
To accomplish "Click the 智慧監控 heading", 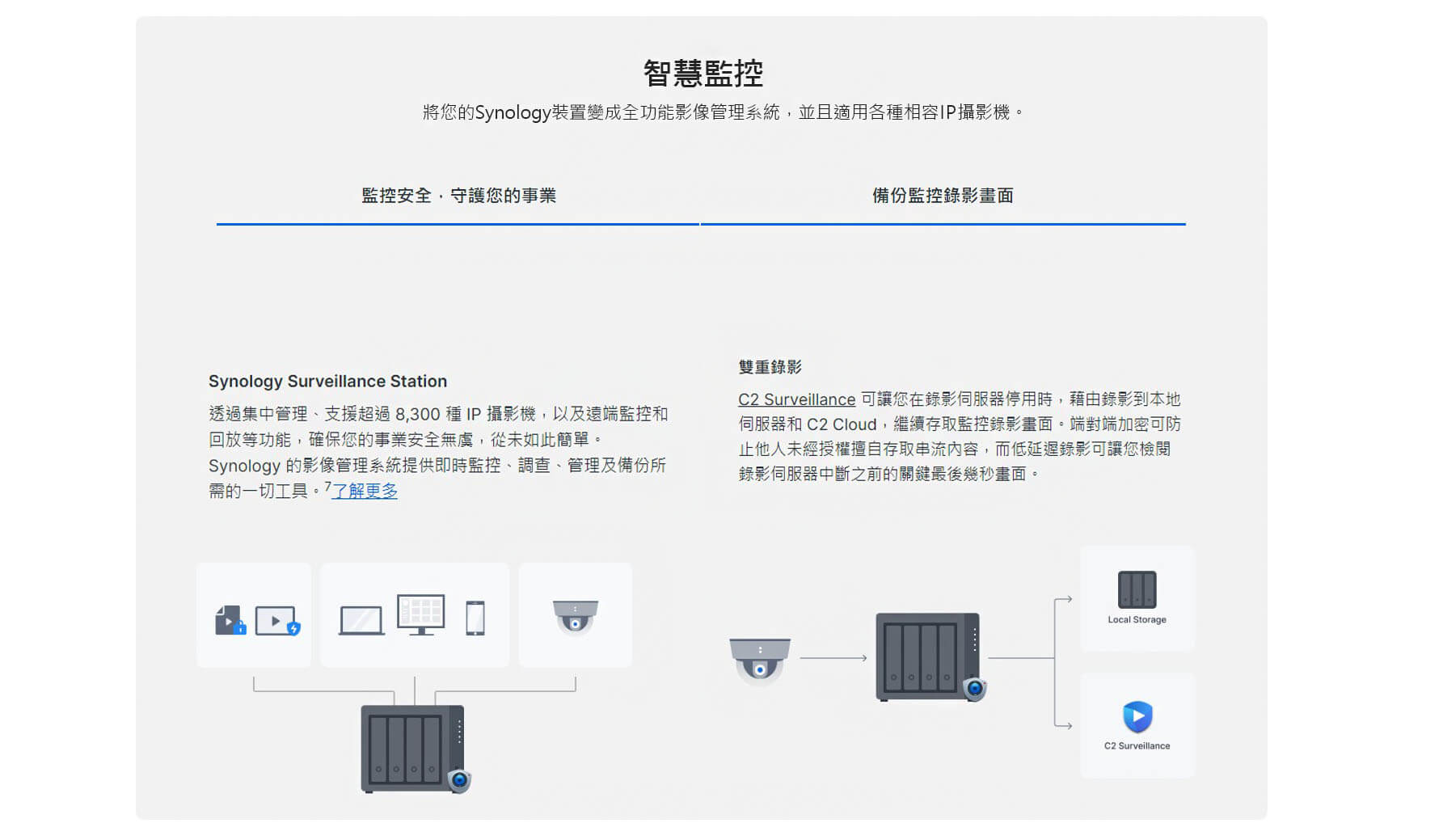I will [x=703, y=74].
